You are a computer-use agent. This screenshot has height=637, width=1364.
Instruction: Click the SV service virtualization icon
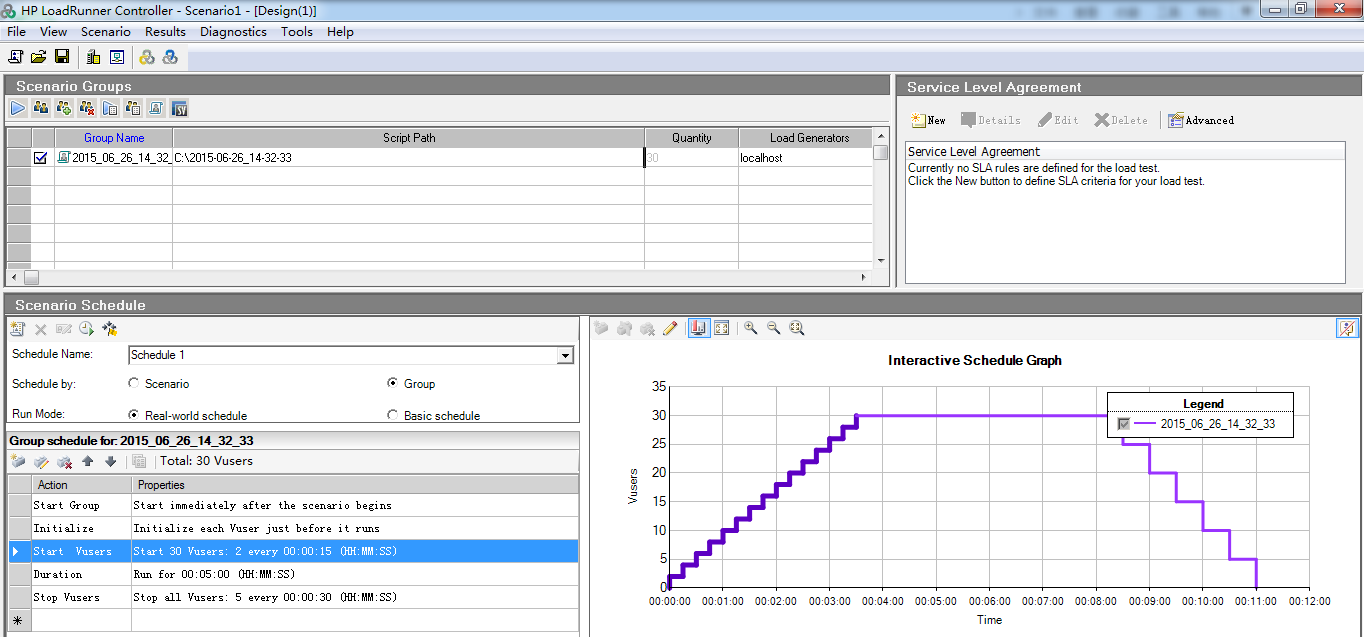pyautogui.click(x=180, y=108)
